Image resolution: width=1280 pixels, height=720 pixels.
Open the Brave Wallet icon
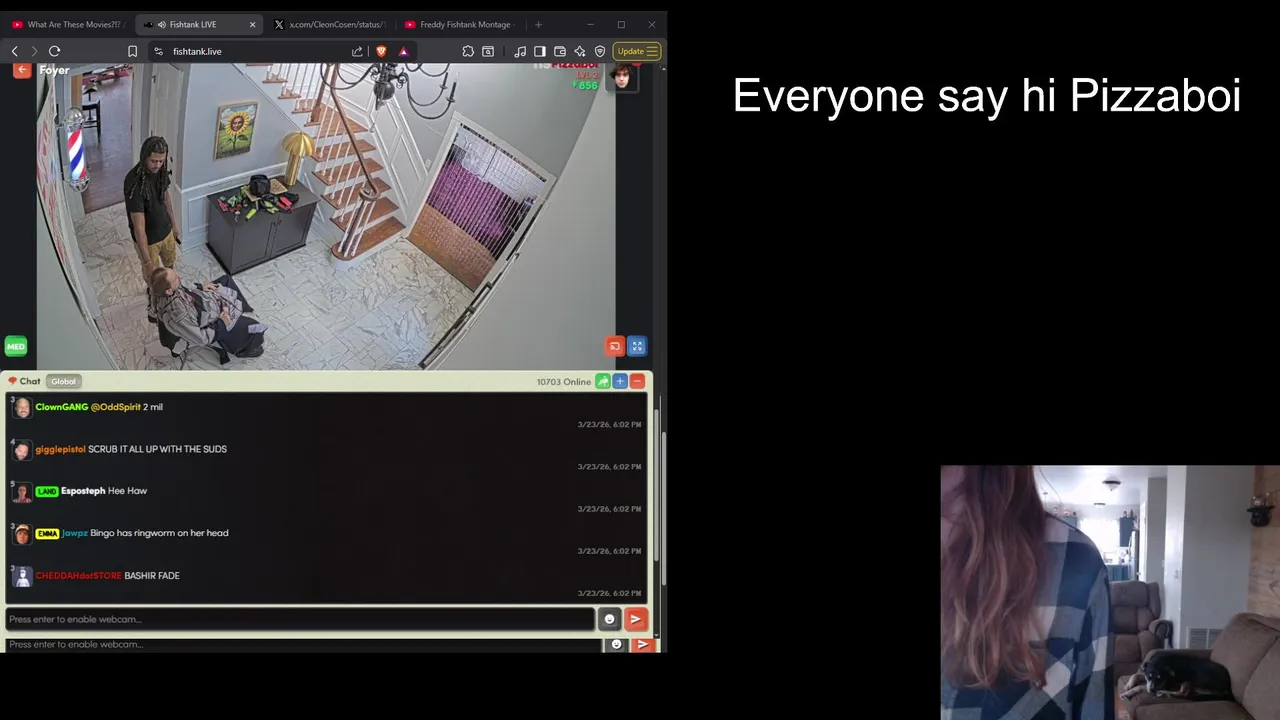click(560, 51)
